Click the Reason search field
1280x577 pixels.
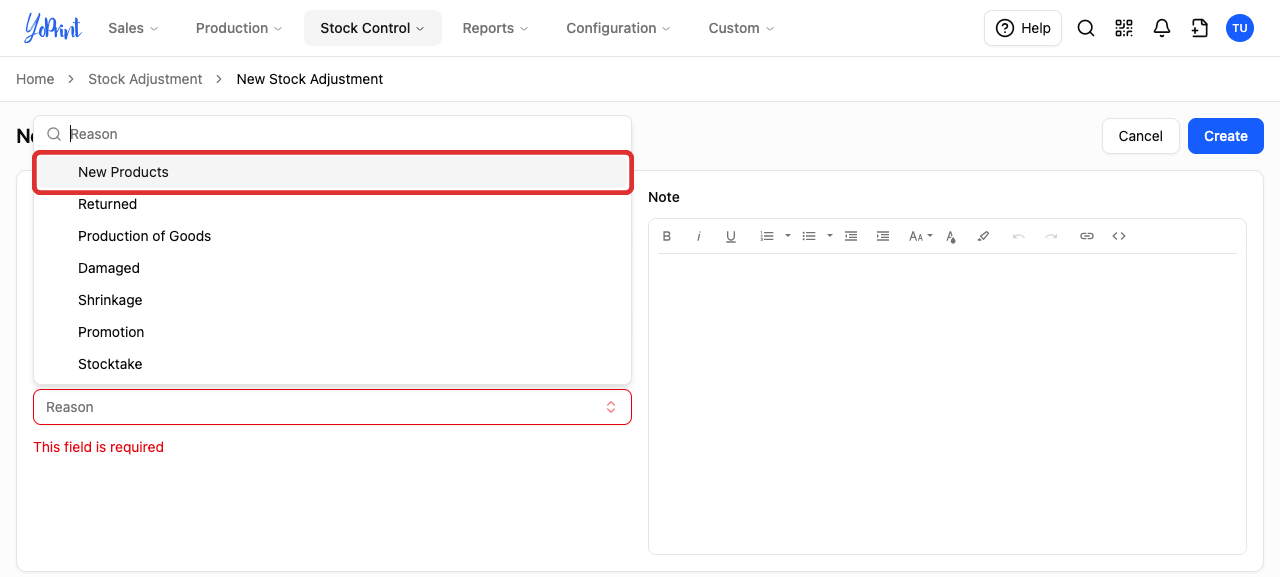click(x=332, y=134)
